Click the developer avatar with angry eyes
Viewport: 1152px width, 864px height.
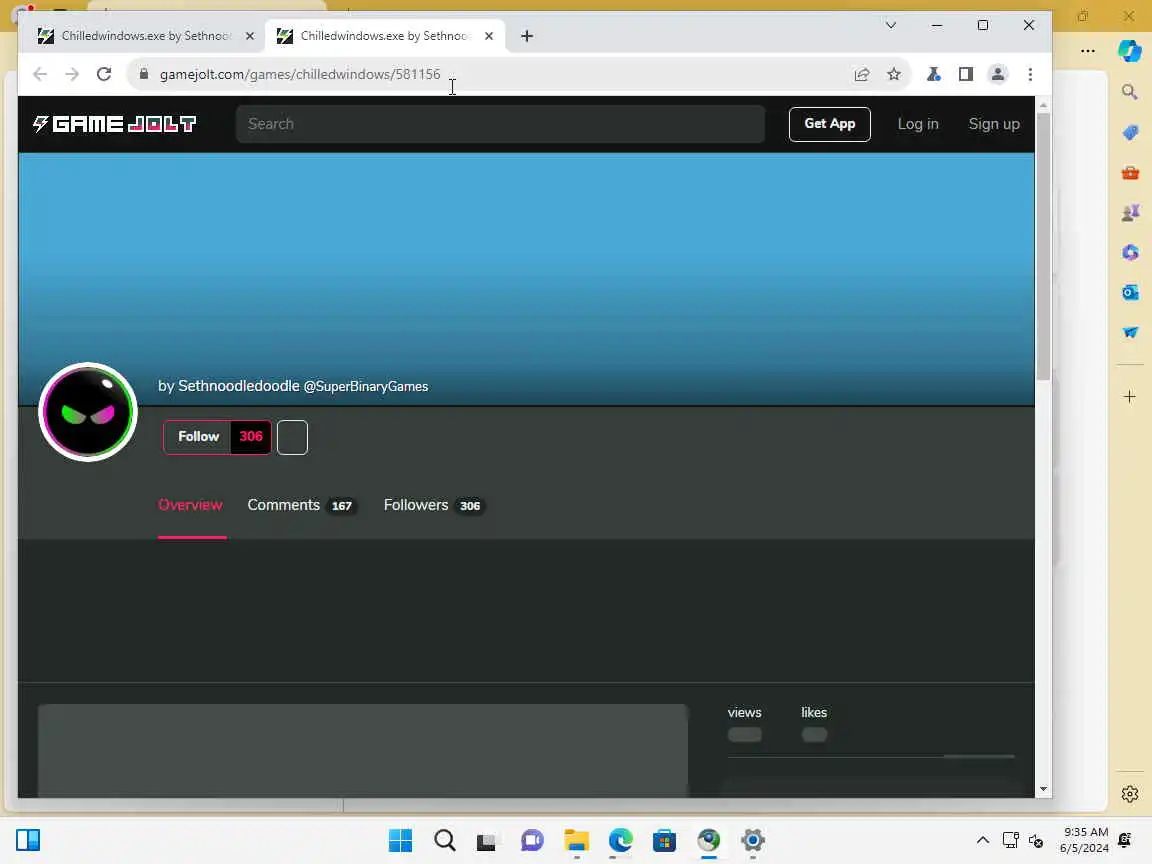(88, 412)
